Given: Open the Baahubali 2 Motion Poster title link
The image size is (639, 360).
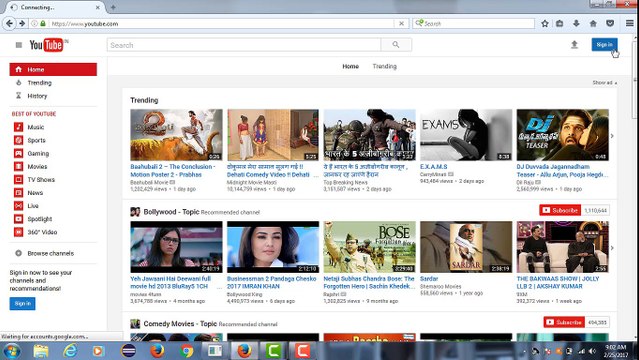Looking at the screenshot, I should 173,170.
